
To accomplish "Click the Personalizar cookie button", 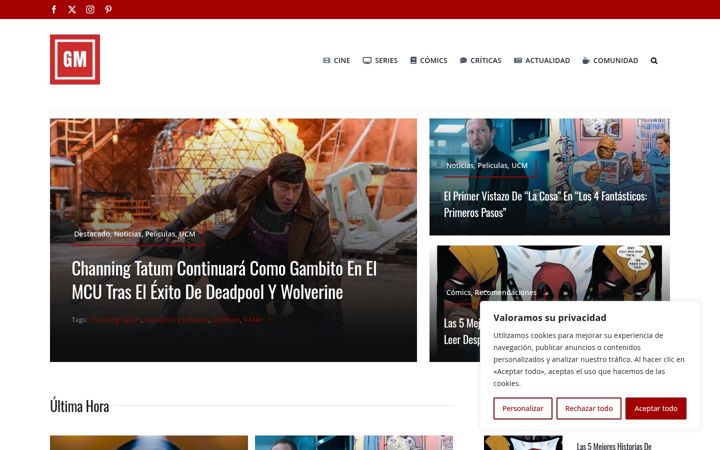I will click(x=523, y=408).
